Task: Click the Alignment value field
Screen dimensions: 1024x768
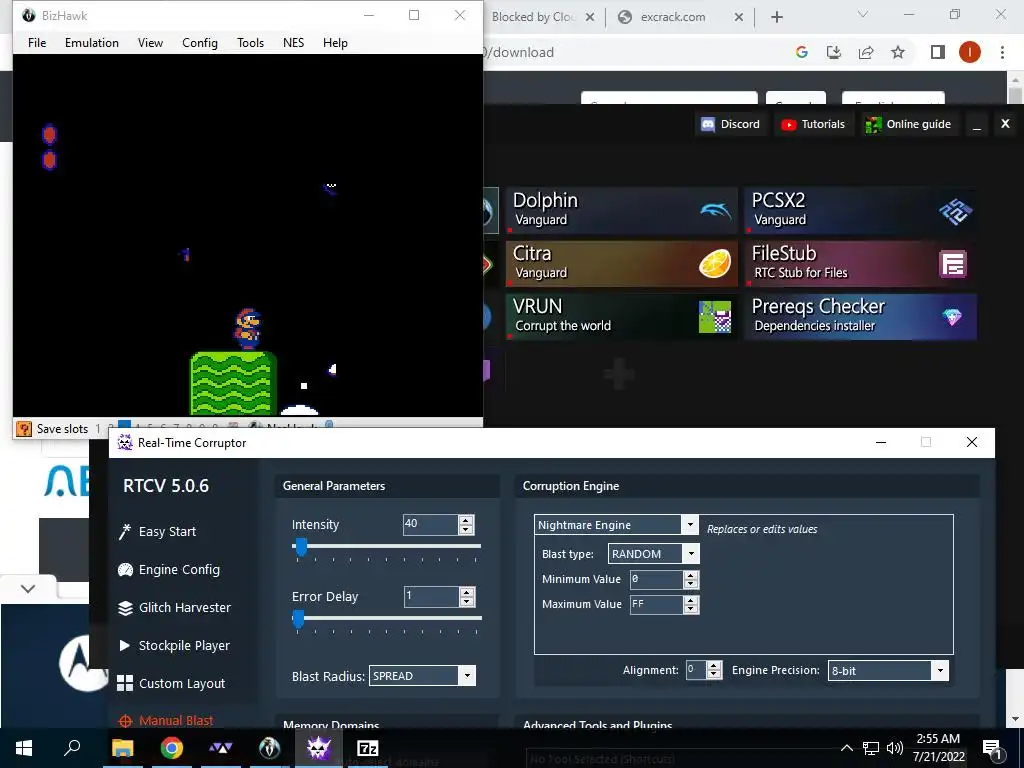Action: pyautogui.click(x=696, y=670)
